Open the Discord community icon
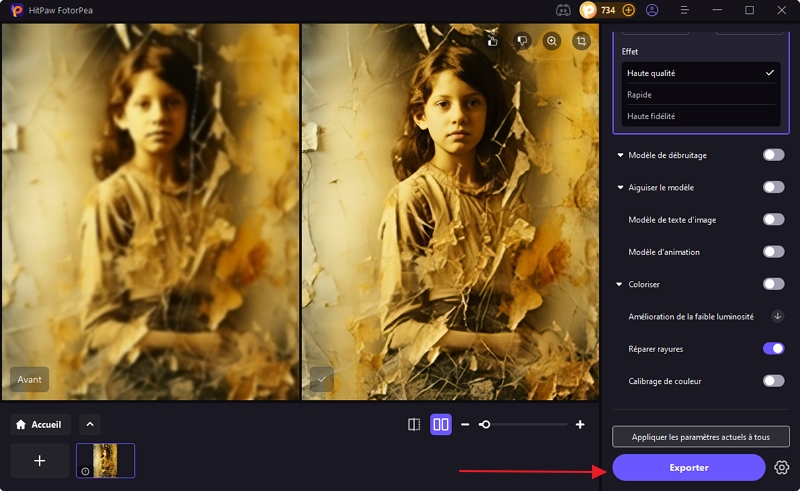The width and height of the screenshot is (800, 491). [x=563, y=10]
